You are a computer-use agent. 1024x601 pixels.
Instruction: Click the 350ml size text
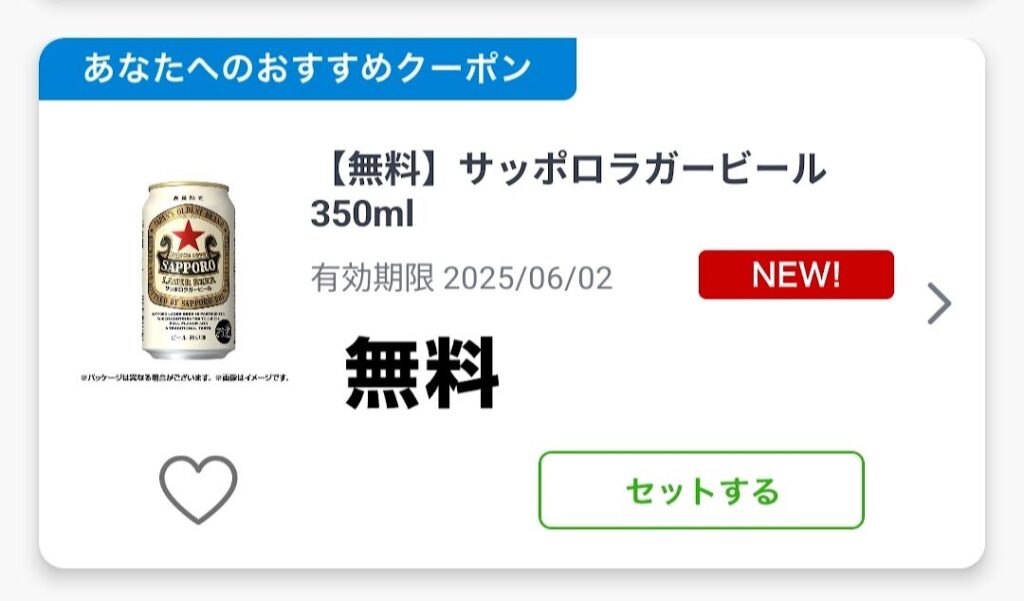click(362, 214)
